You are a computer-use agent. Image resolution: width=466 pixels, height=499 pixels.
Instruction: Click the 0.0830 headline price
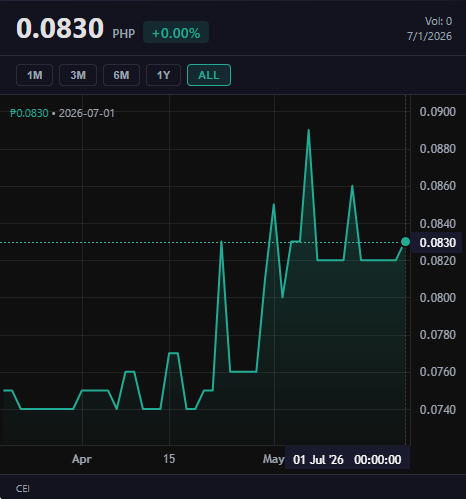point(60,29)
